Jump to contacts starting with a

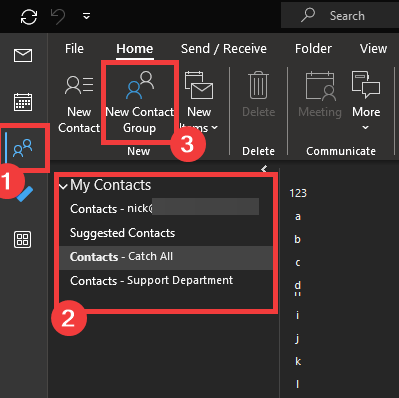[298, 217]
